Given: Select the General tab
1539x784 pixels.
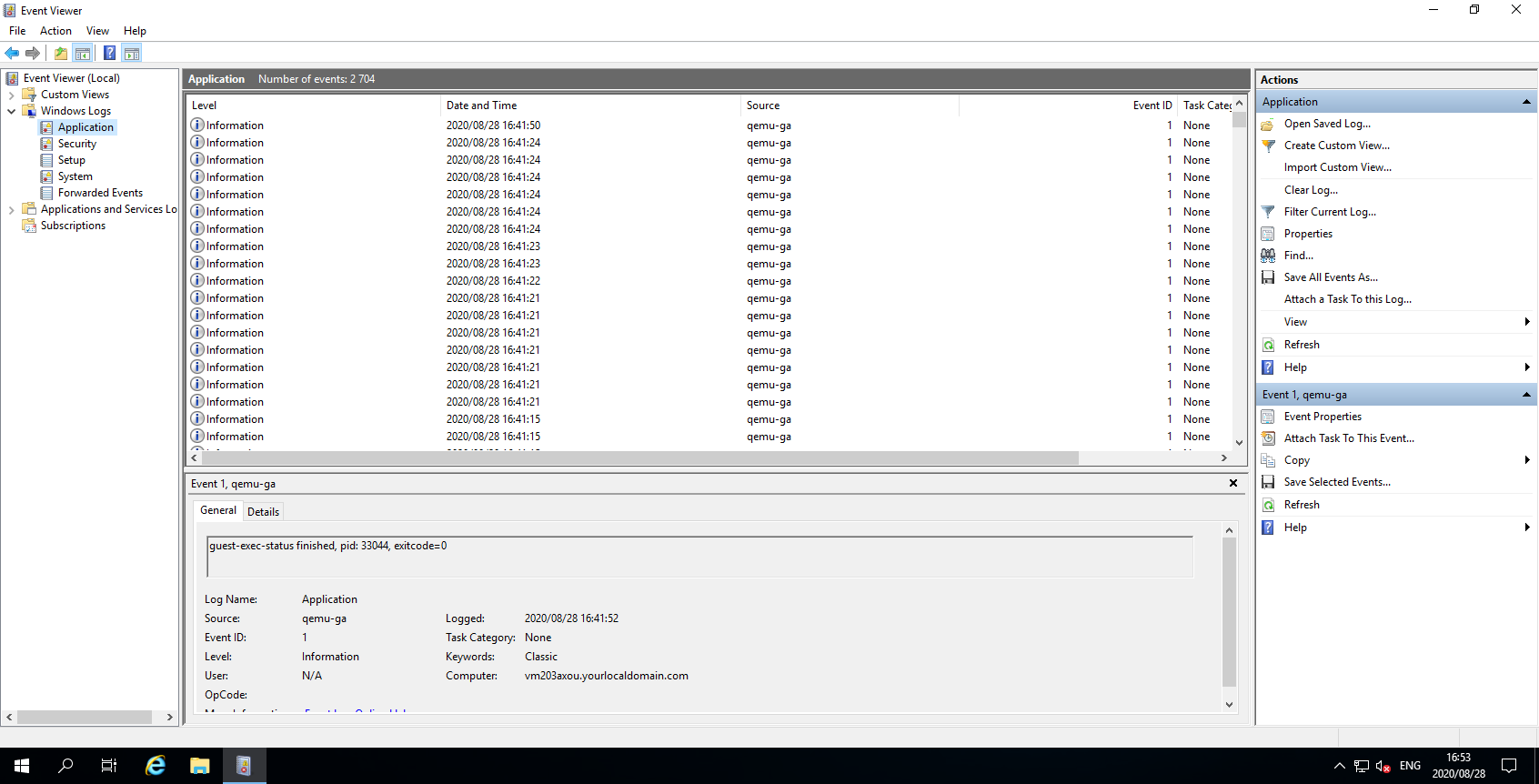Looking at the screenshot, I should 218,510.
